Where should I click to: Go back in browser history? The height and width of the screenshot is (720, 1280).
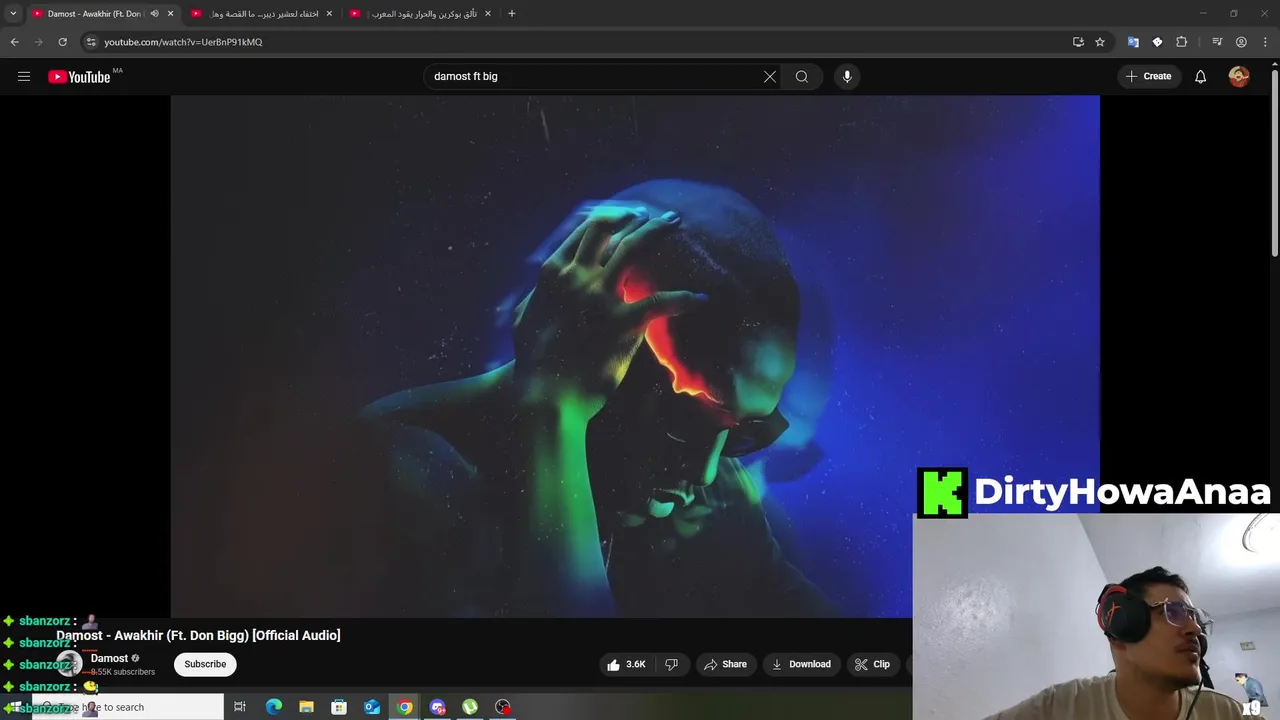tap(14, 42)
